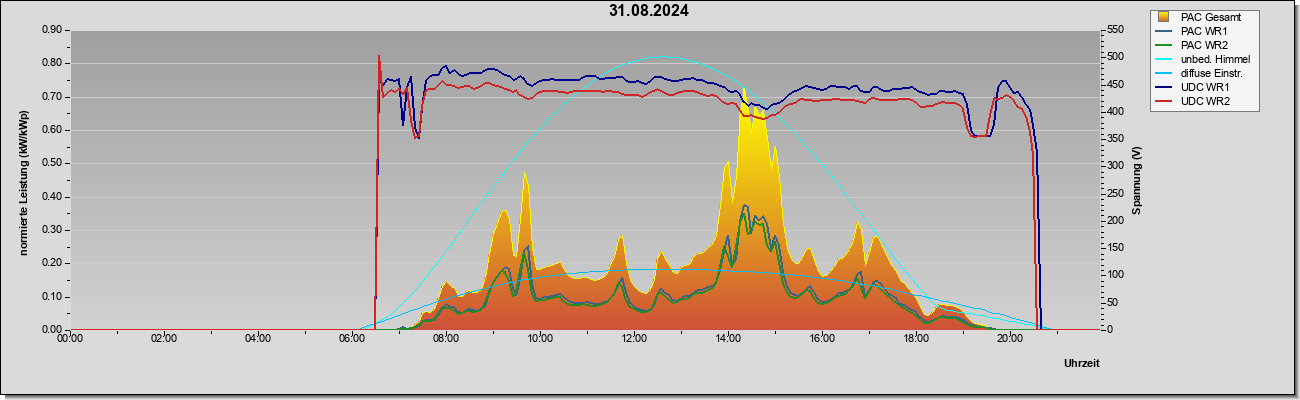1300x400 pixels.
Task: Click the 0.90 power axis value
Action: 53,30
